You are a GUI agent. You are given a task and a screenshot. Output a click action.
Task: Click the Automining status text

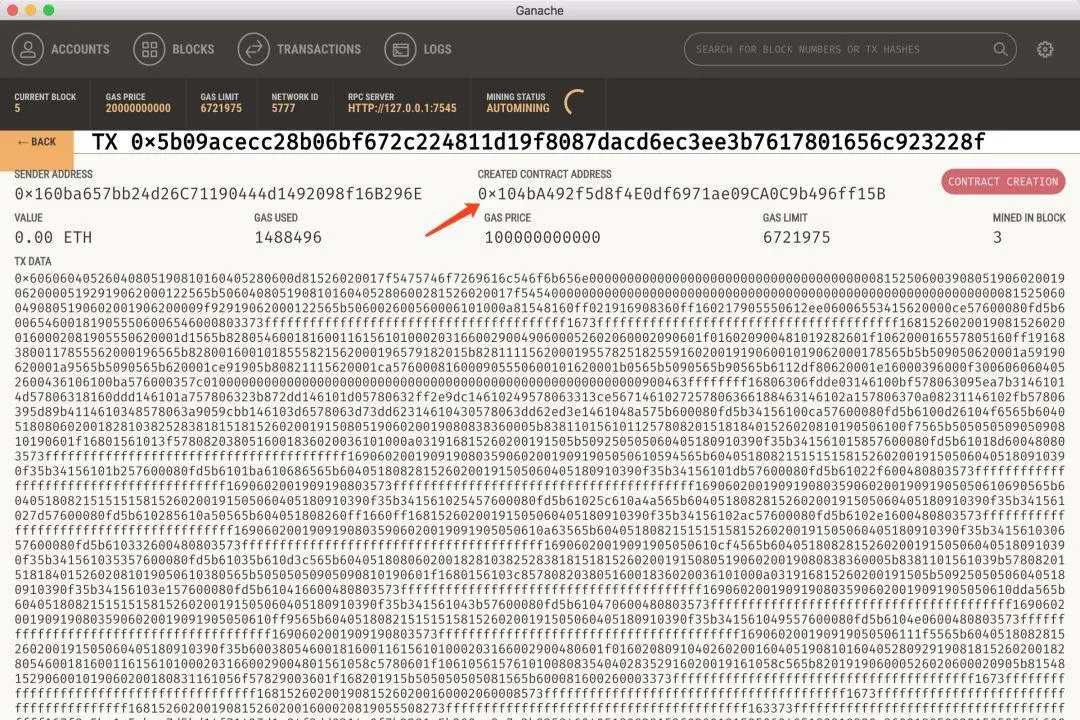(518, 108)
